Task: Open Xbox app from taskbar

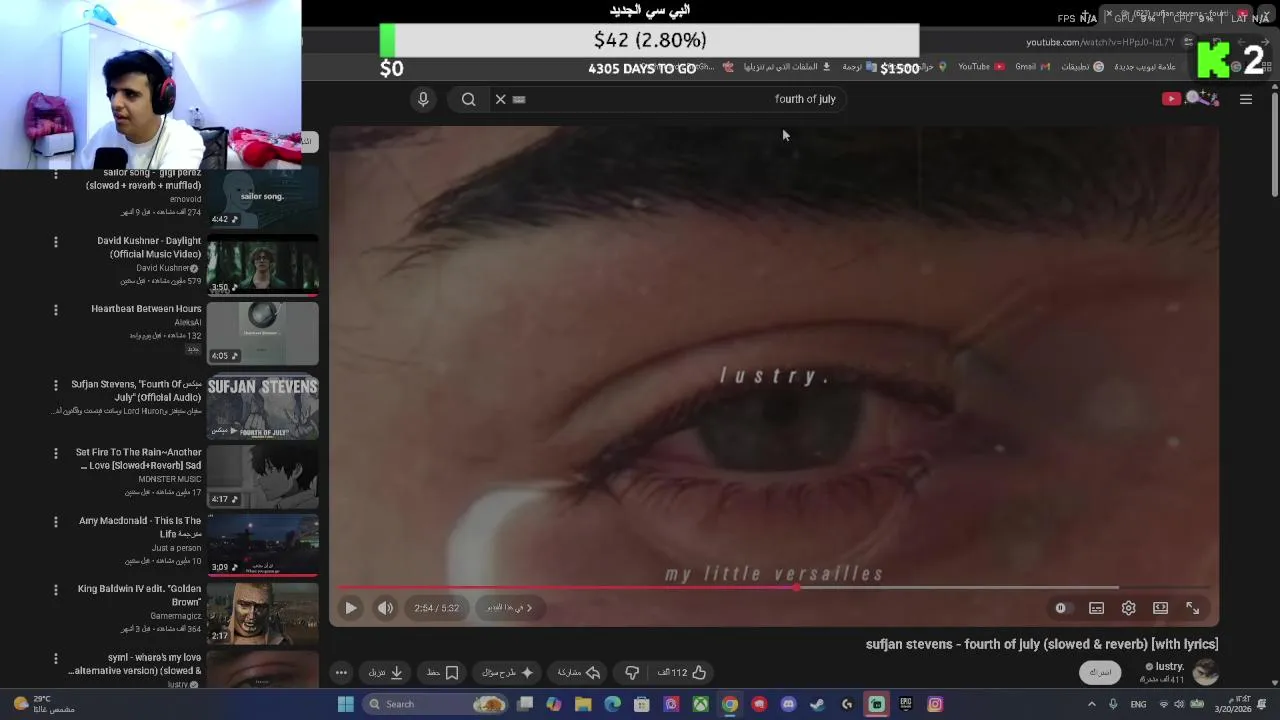Action: click(x=701, y=704)
